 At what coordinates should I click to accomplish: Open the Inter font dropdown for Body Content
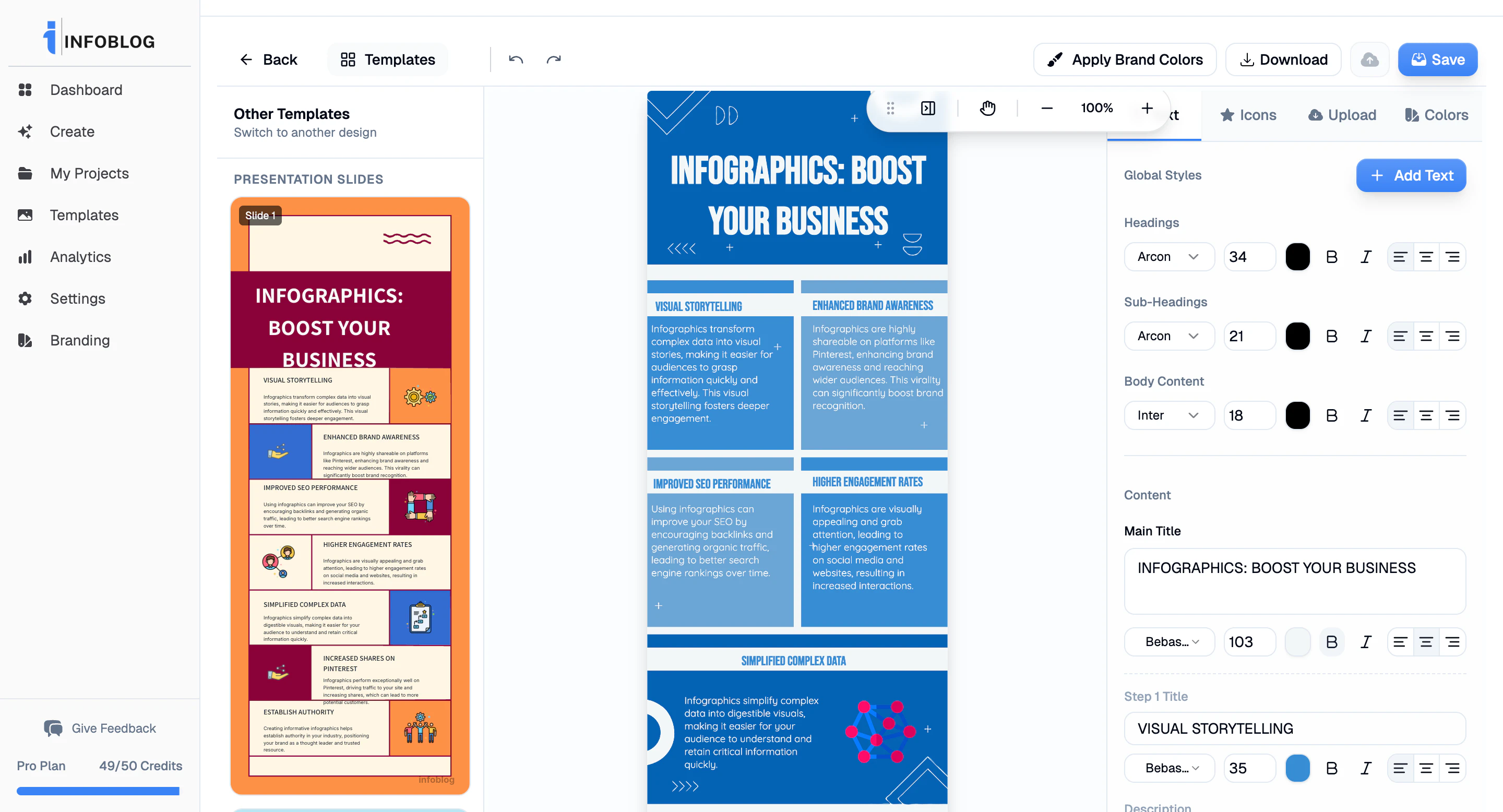click(x=1168, y=415)
